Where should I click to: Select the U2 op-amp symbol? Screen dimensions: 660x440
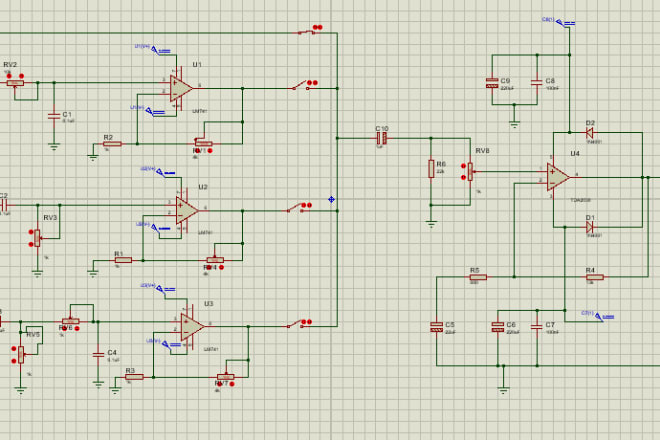(187, 211)
